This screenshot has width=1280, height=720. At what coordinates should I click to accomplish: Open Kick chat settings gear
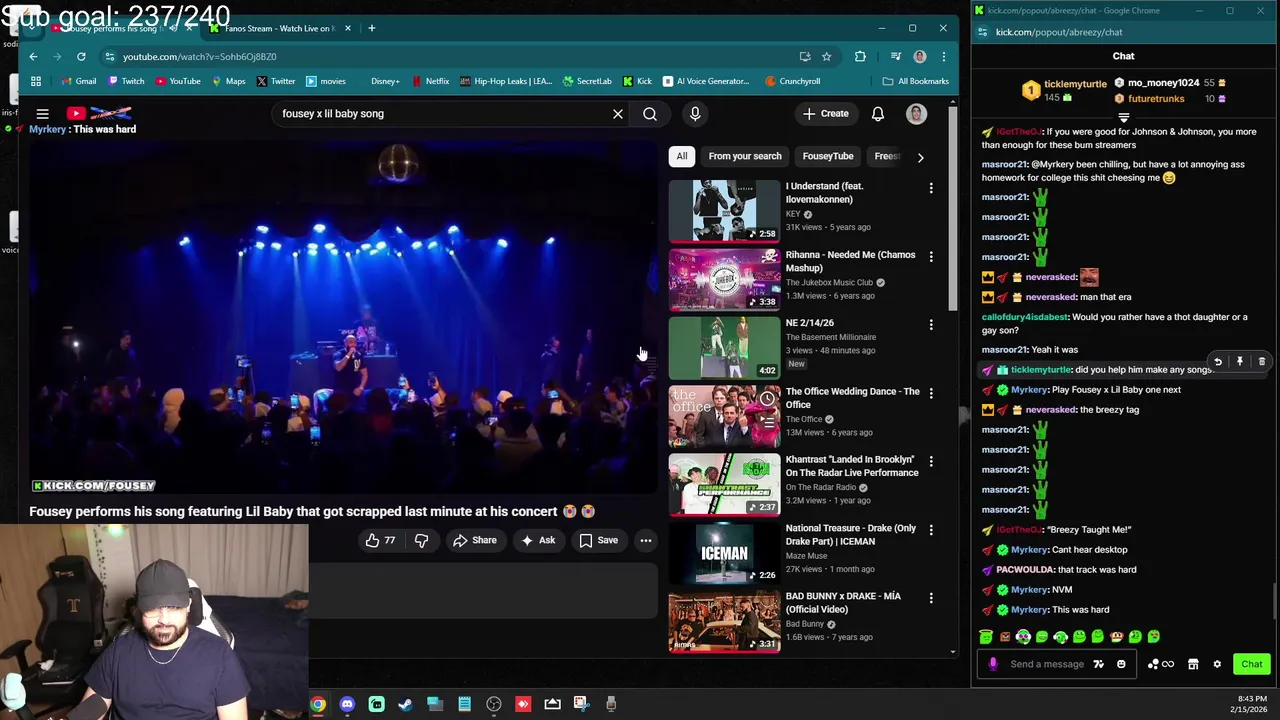click(x=1217, y=664)
